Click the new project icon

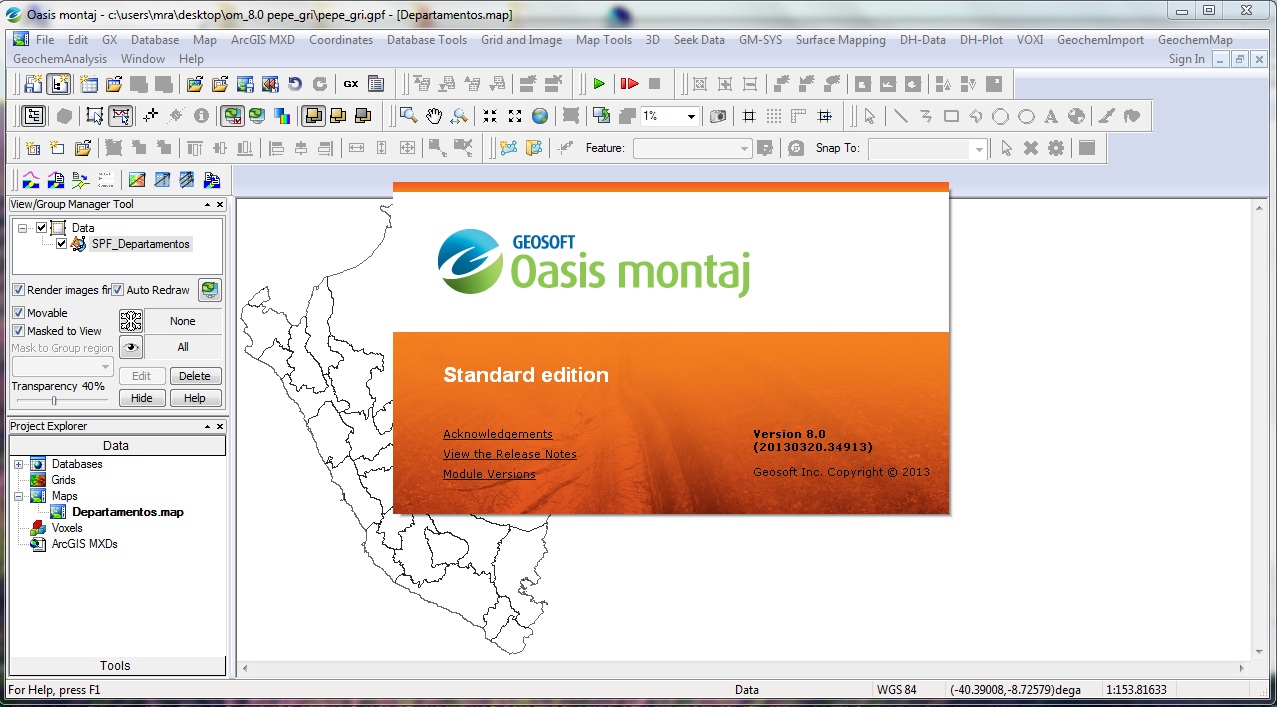(x=33, y=84)
